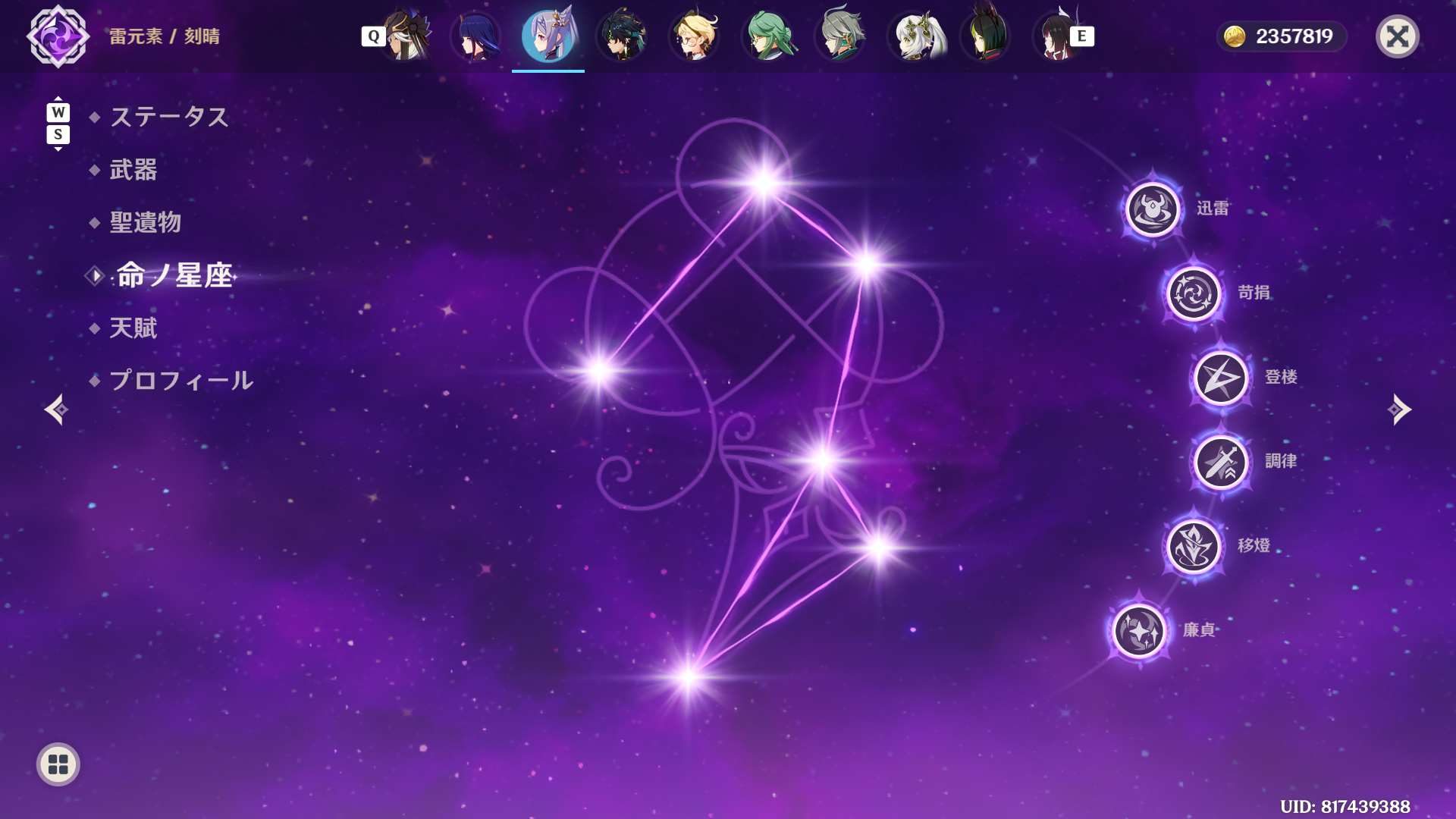Screen dimensions: 1456x819
Task: Open the 聖遺物 menu
Action: click(x=146, y=222)
